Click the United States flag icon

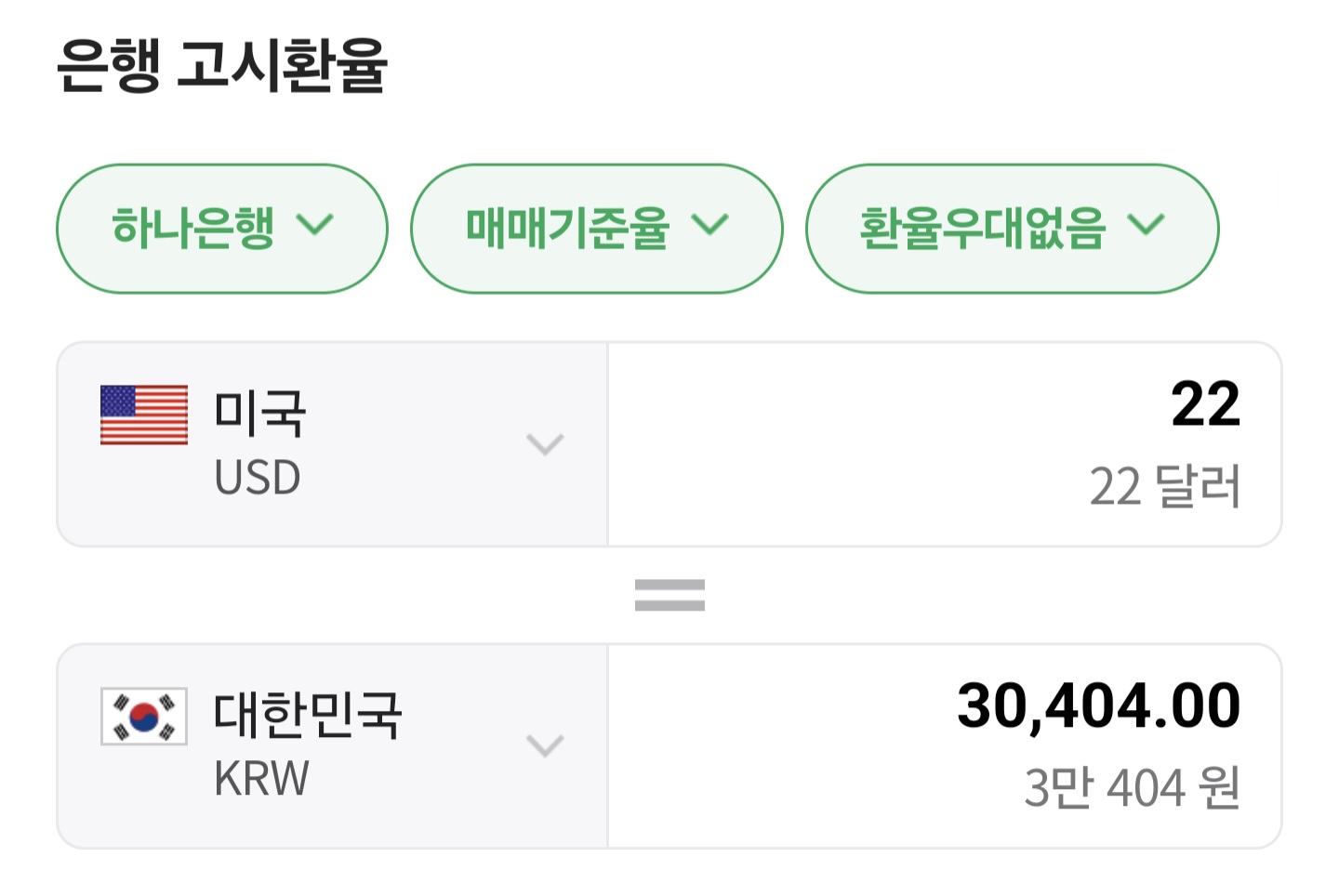[x=144, y=415]
